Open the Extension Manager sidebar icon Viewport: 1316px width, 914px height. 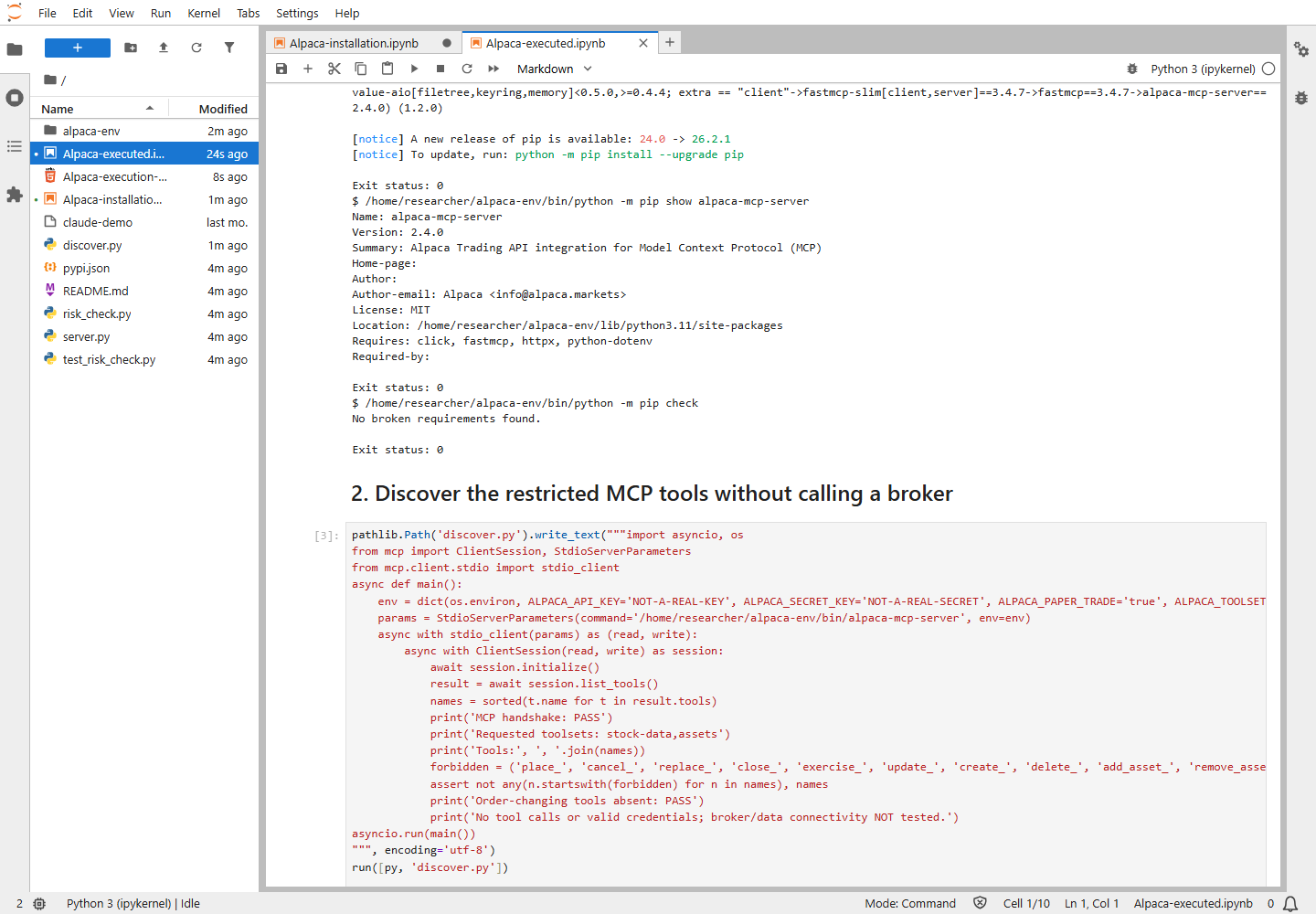(x=15, y=195)
